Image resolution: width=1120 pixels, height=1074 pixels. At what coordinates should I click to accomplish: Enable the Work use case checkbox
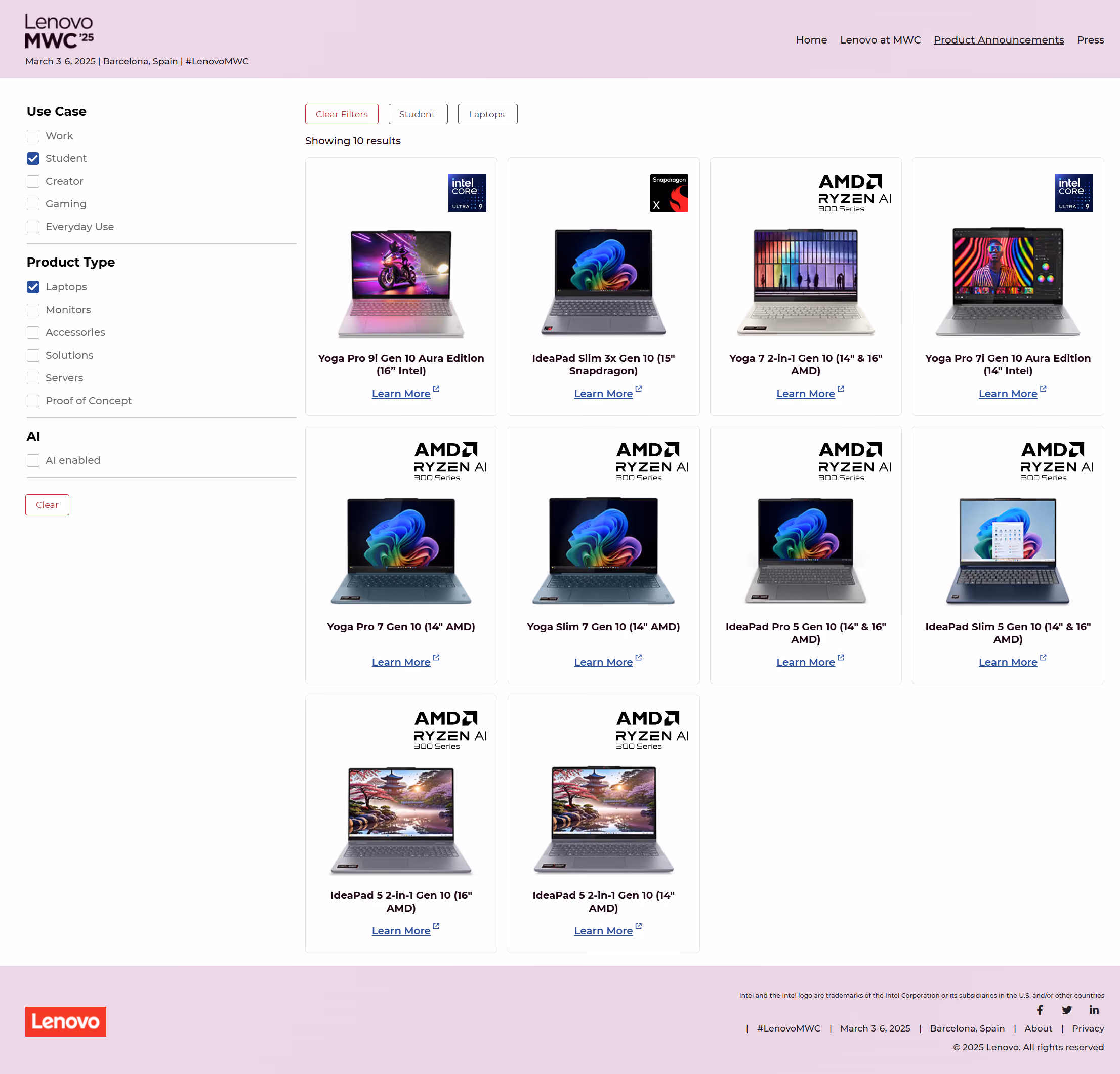click(x=33, y=136)
